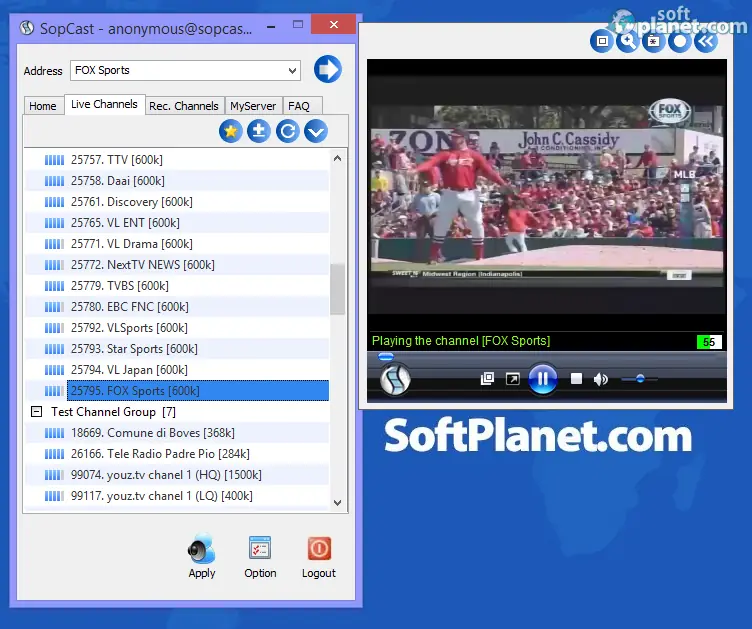Stop the video playback
Screen dimensions: 752x629
[x=576, y=379]
